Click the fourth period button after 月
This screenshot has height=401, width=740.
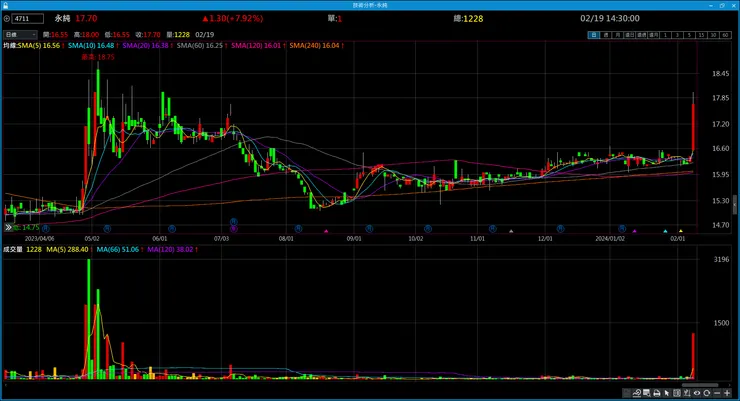click(x=630, y=35)
